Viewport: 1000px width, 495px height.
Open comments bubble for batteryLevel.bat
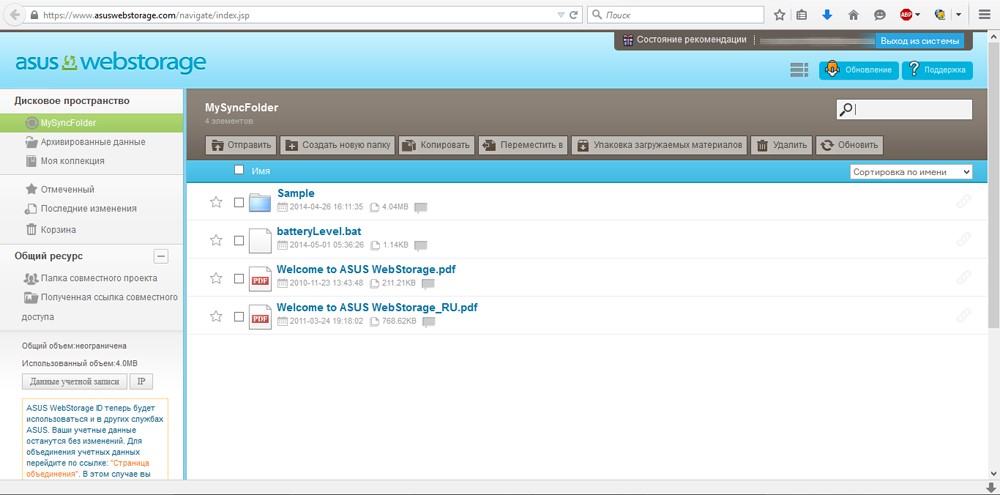[x=420, y=246]
